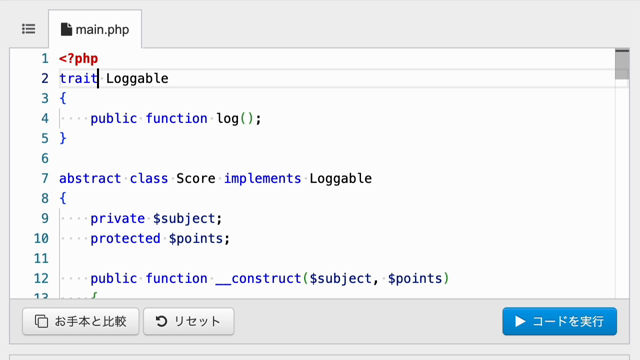
Task: Click the editor vertical scrollbar thumb
Action: [x=622, y=64]
